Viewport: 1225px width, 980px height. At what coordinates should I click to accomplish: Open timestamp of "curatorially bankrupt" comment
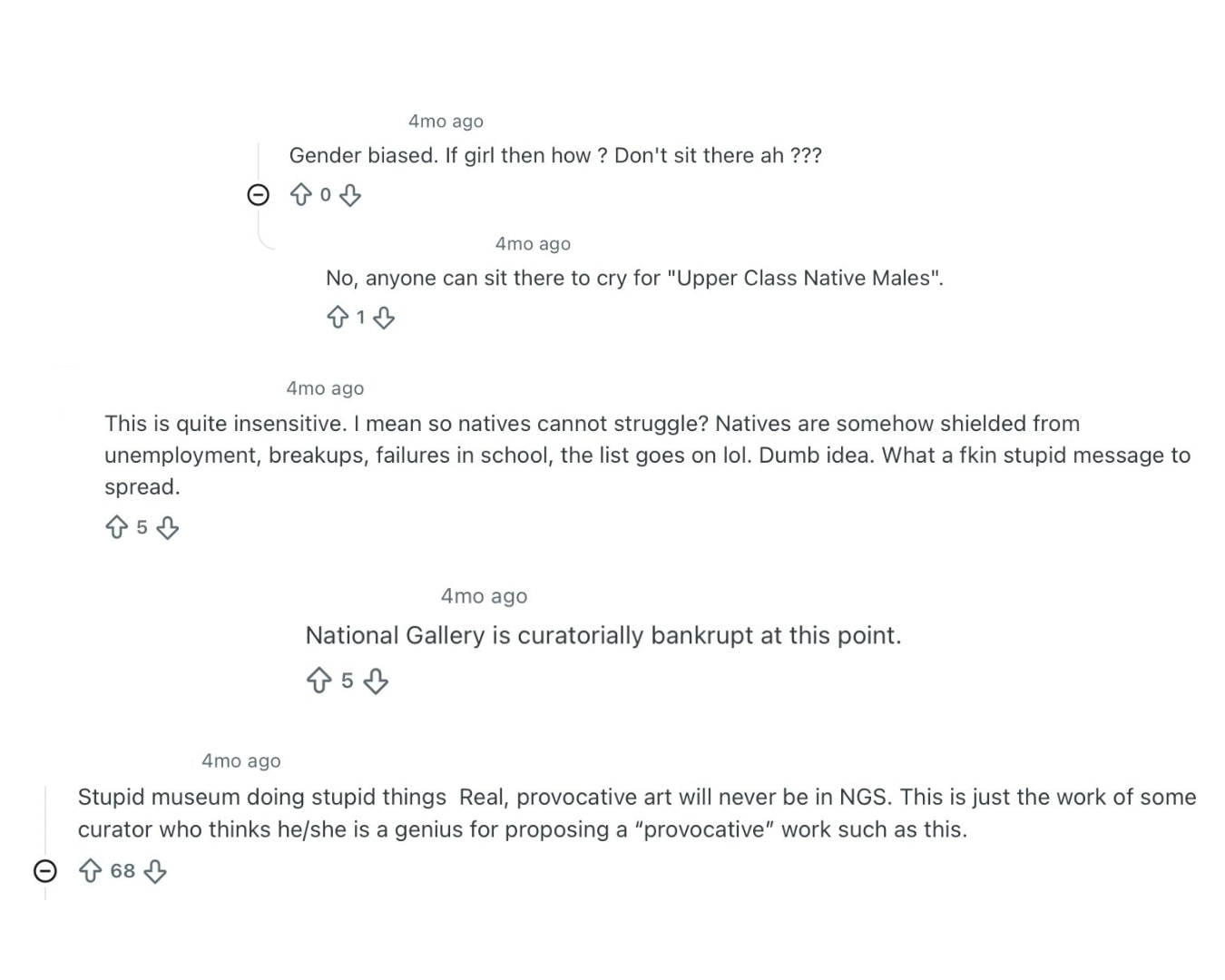tap(484, 596)
